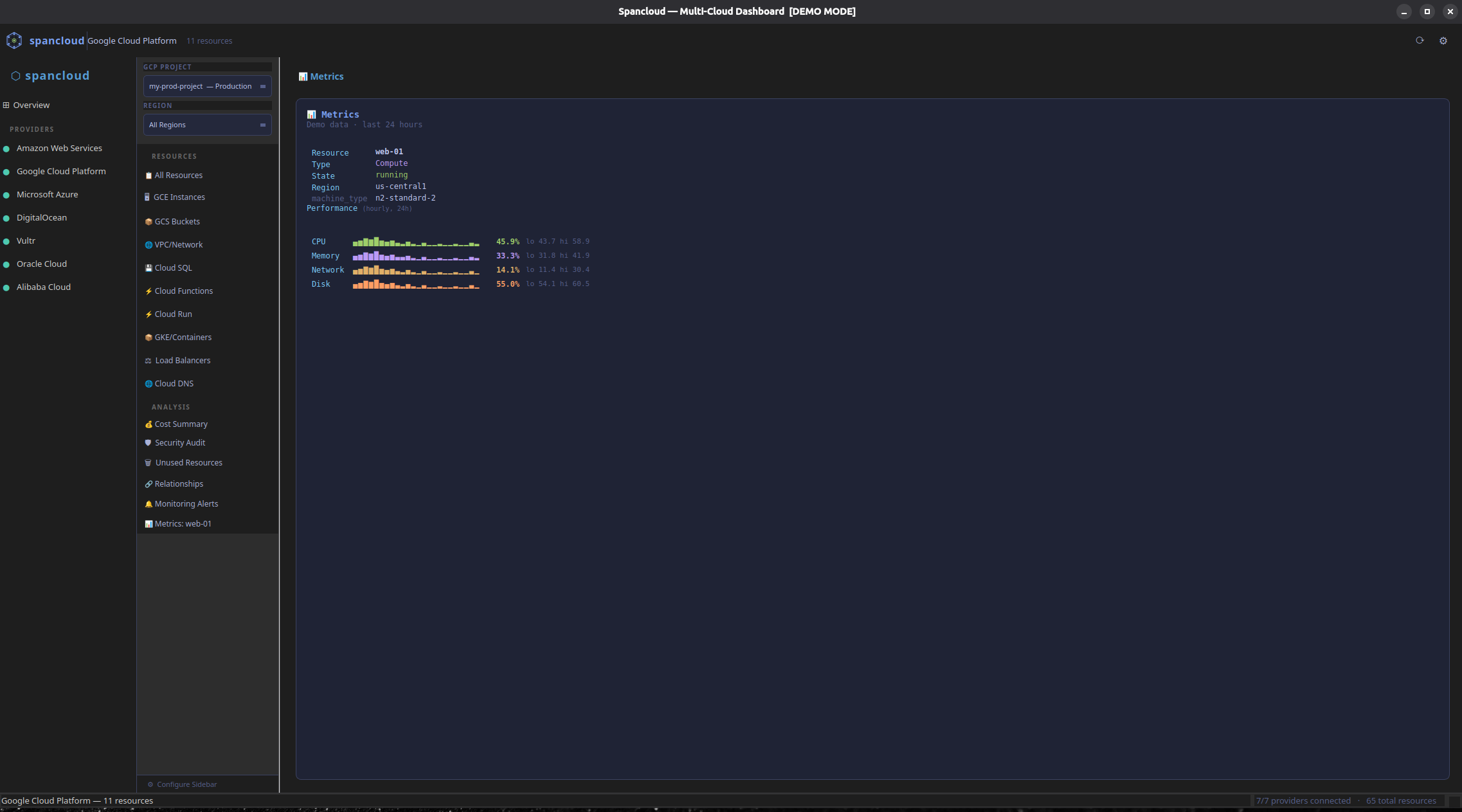Screen dimensions: 1462x812
Task: Click the Monitoring Alerts bell icon
Action: point(149,504)
